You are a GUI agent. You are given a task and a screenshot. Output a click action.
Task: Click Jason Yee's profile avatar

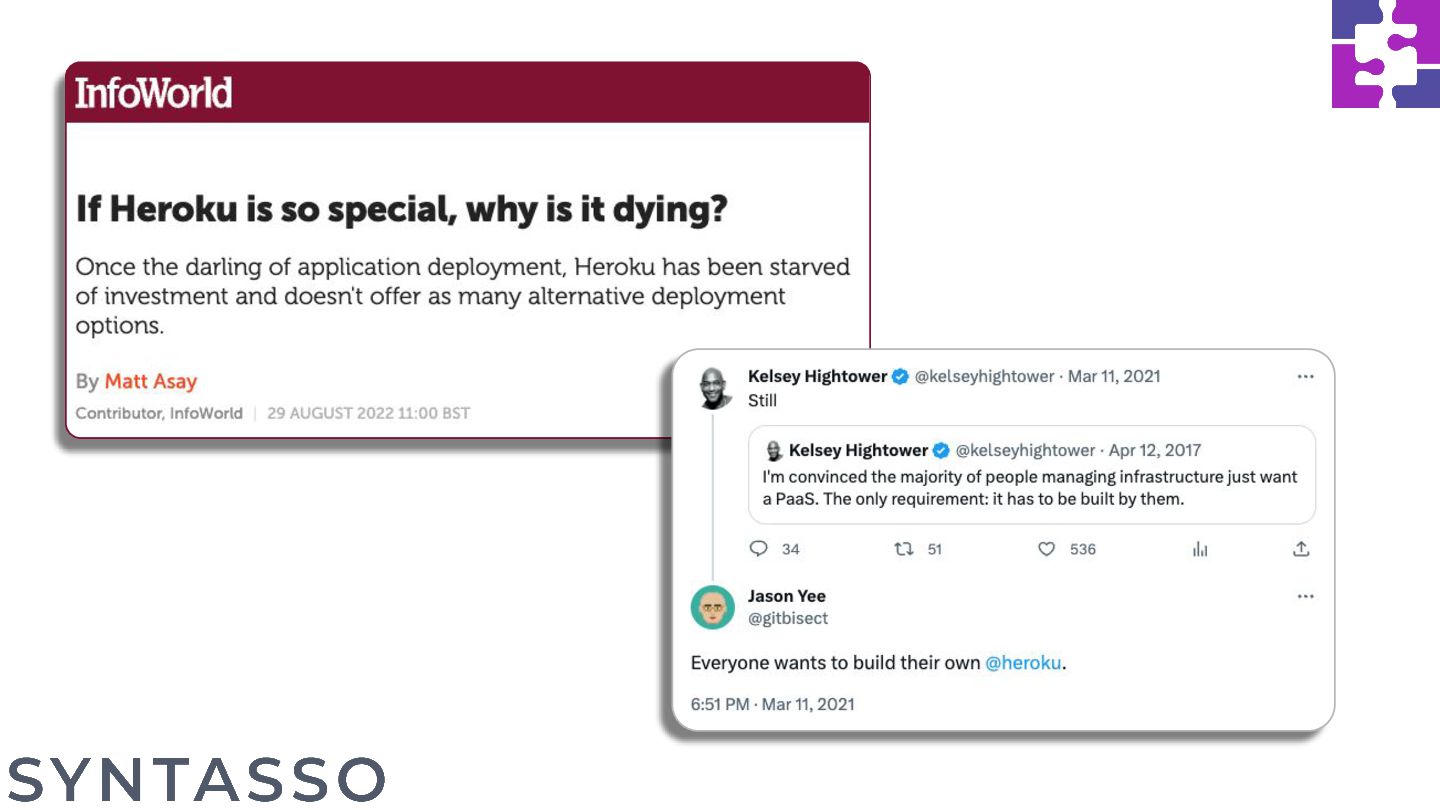713,607
